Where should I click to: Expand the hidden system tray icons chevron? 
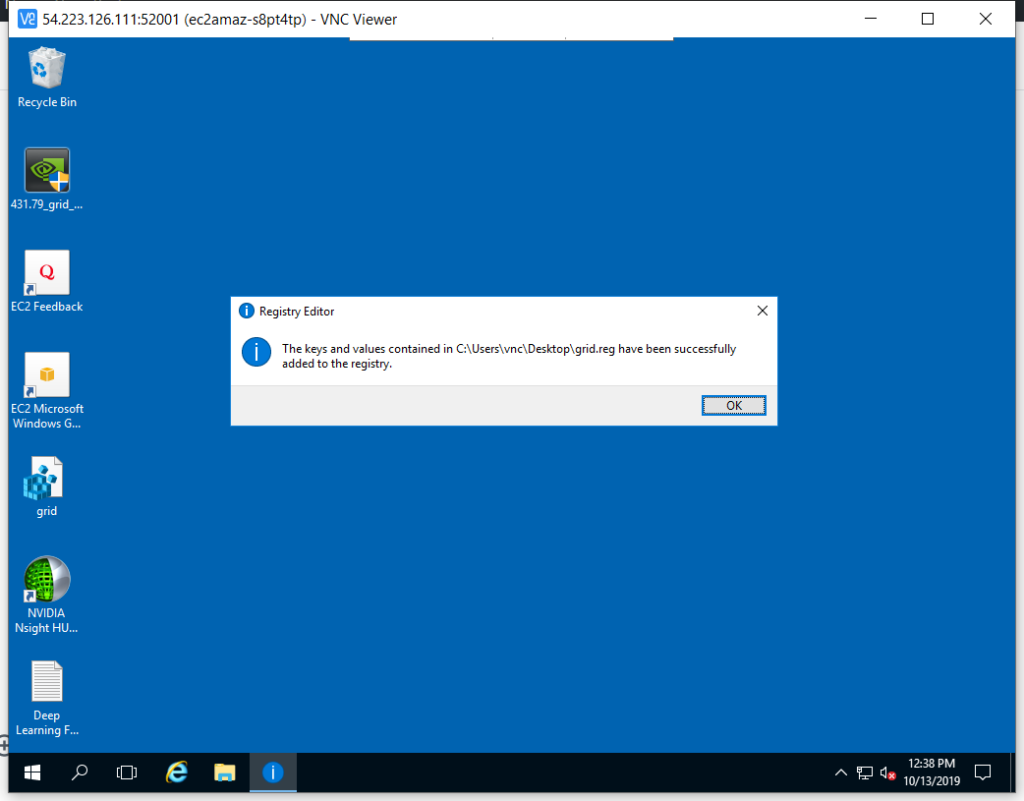841,773
